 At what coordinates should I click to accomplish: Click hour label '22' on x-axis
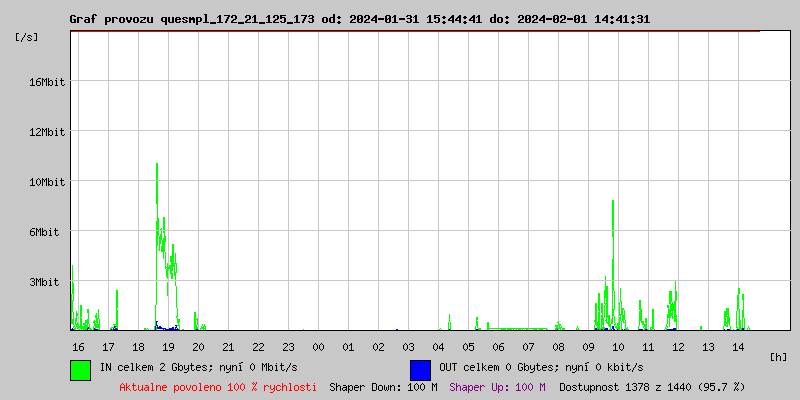pyautogui.click(x=258, y=347)
